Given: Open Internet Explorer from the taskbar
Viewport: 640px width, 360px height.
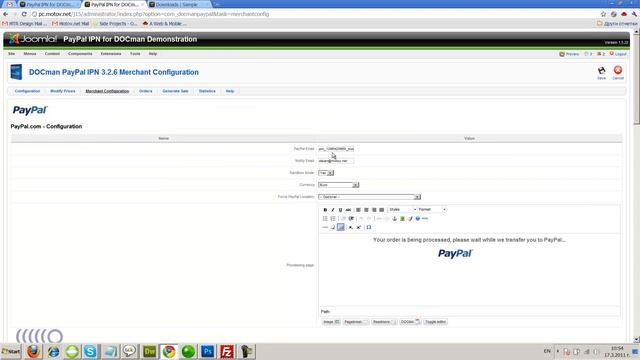Looking at the screenshot, I should (53, 351).
